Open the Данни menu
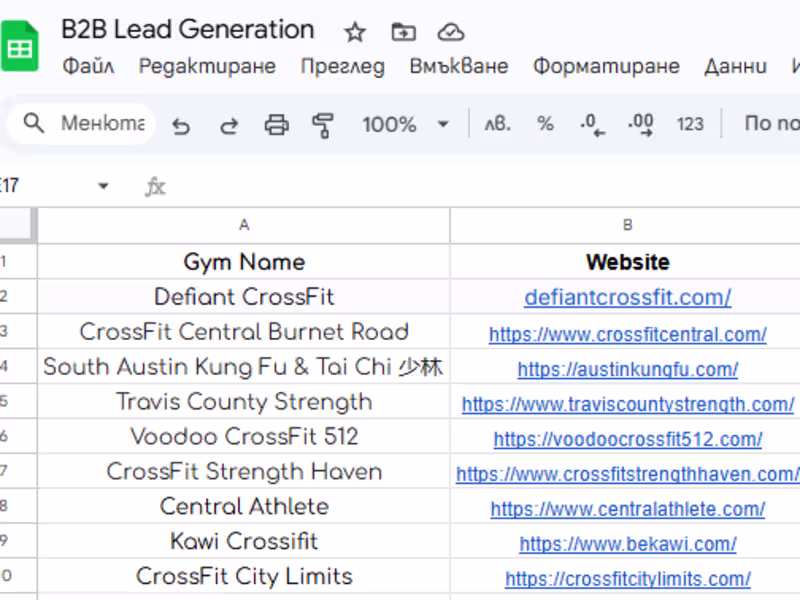Image resolution: width=800 pixels, height=600 pixels. [736, 66]
